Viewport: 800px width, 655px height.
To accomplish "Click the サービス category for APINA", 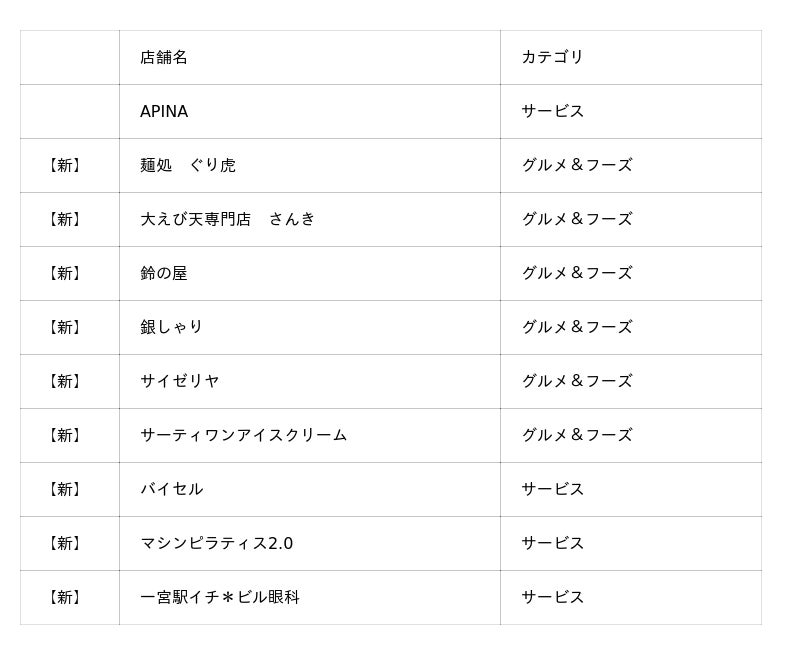I will coord(552,111).
